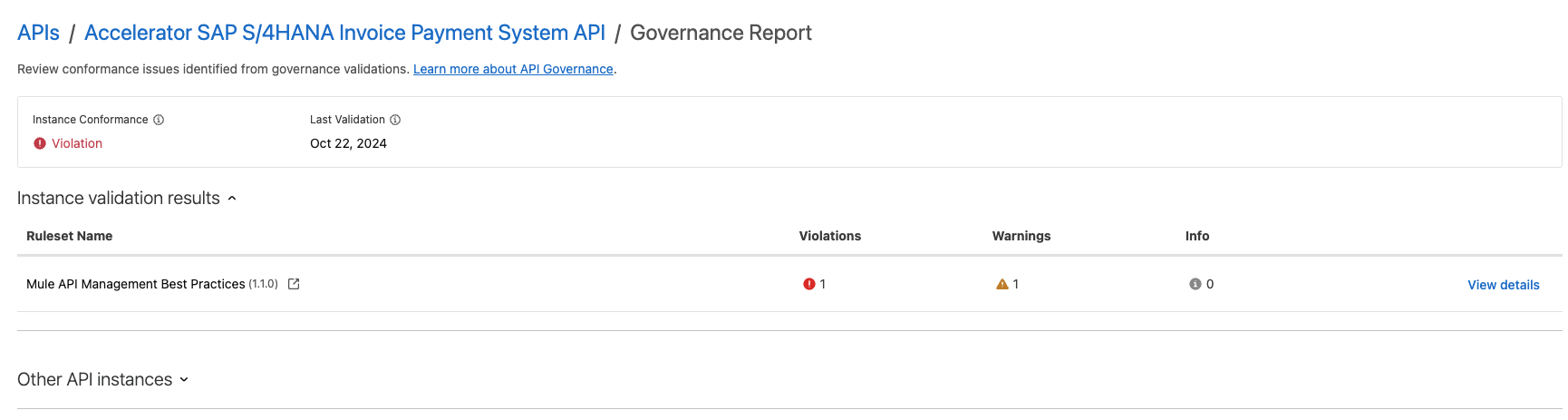The image size is (1568, 420).
Task: Click the Info column header
Action: tap(1196, 236)
